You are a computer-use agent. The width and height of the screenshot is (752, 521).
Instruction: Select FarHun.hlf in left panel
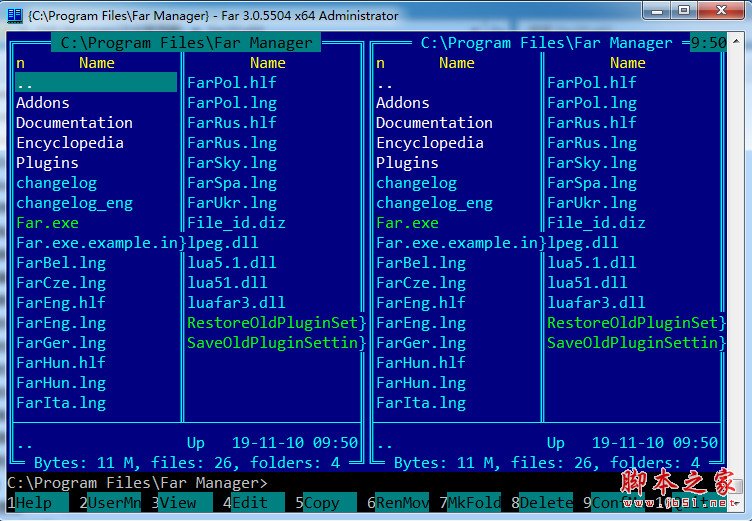[61, 363]
